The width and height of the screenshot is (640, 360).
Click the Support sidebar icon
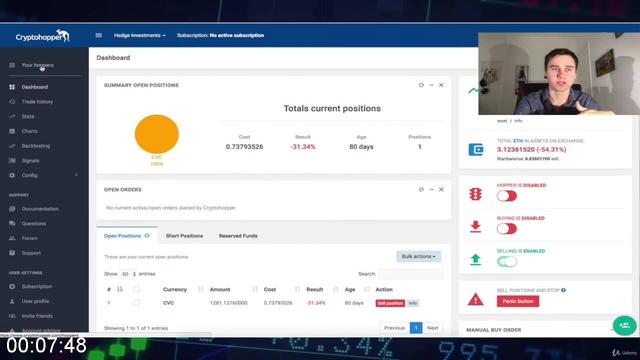(12, 253)
